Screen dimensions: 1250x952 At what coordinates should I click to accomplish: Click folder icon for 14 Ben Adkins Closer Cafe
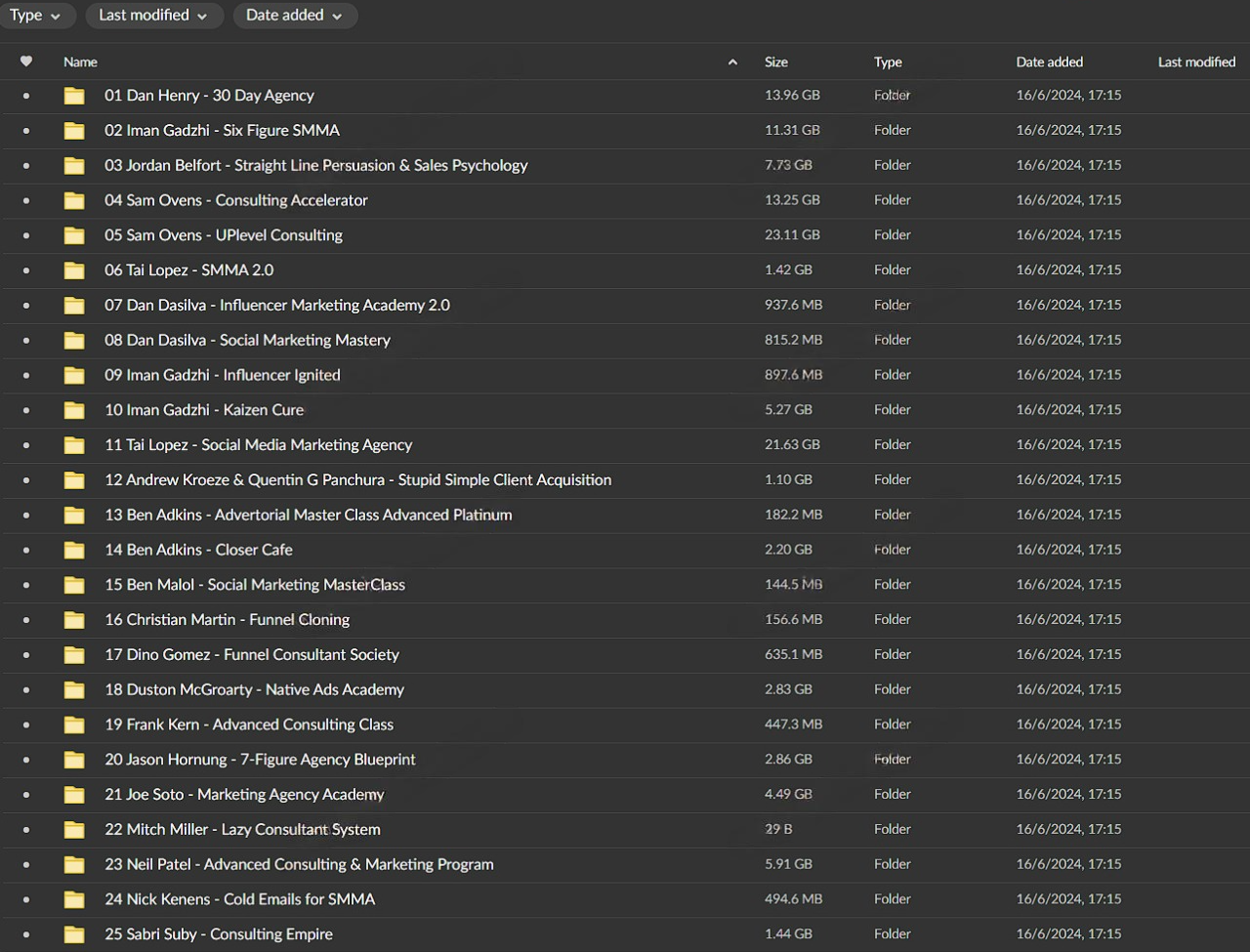(74, 550)
